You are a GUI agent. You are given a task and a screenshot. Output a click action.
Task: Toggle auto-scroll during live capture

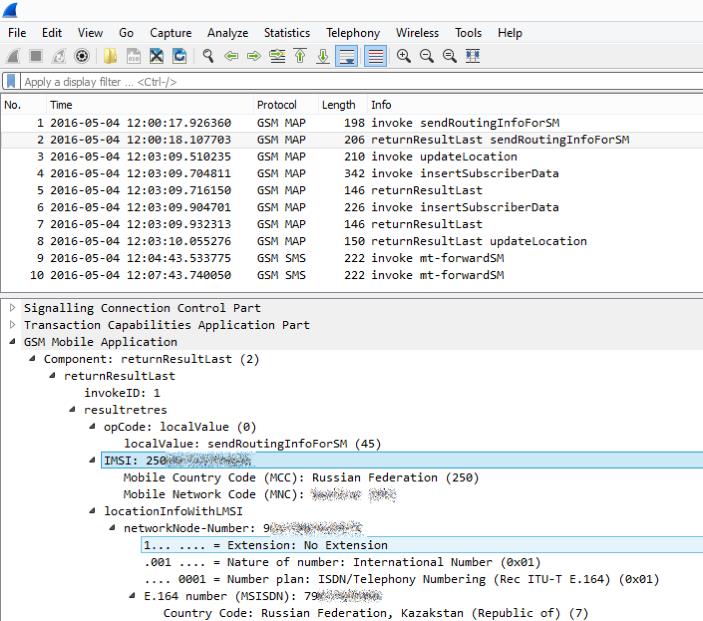pos(347,57)
